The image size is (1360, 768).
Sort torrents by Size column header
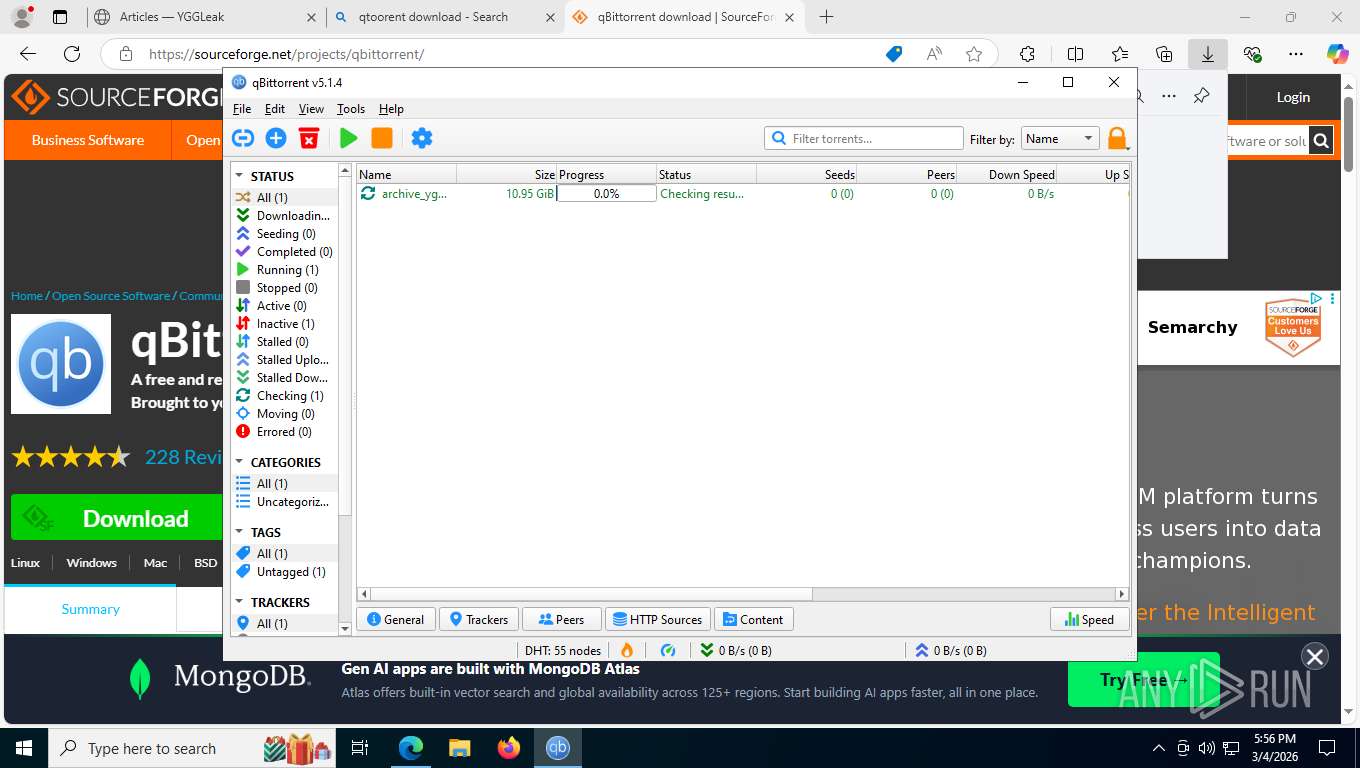506,174
